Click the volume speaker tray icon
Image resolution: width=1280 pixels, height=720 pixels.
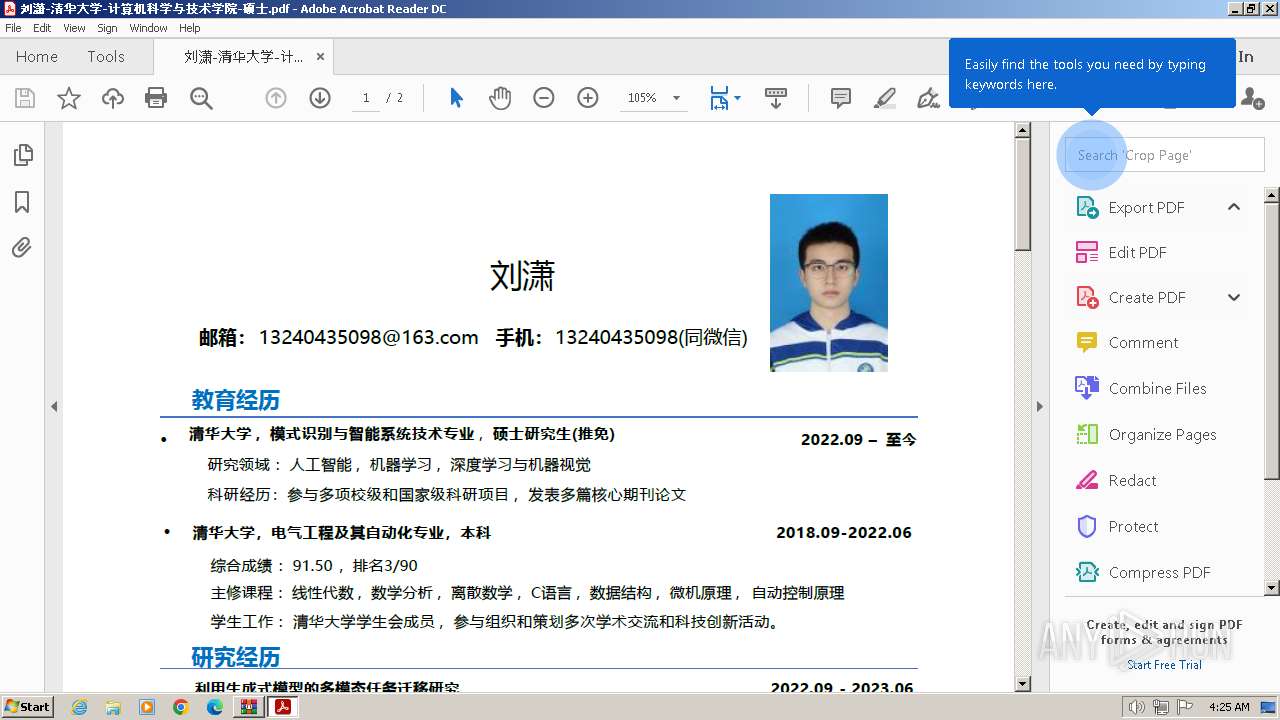pyautogui.click(x=1137, y=707)
